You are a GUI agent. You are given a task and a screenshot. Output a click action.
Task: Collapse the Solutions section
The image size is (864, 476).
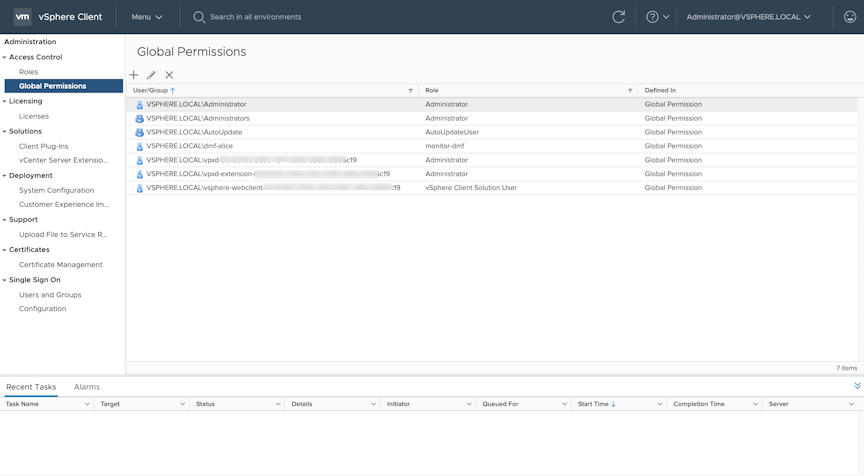pos(4,132)
